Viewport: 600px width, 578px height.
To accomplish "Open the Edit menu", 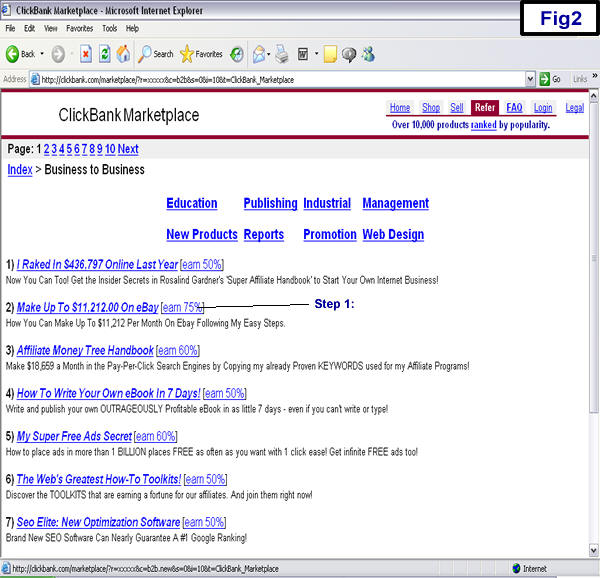I will pos(29,28).
